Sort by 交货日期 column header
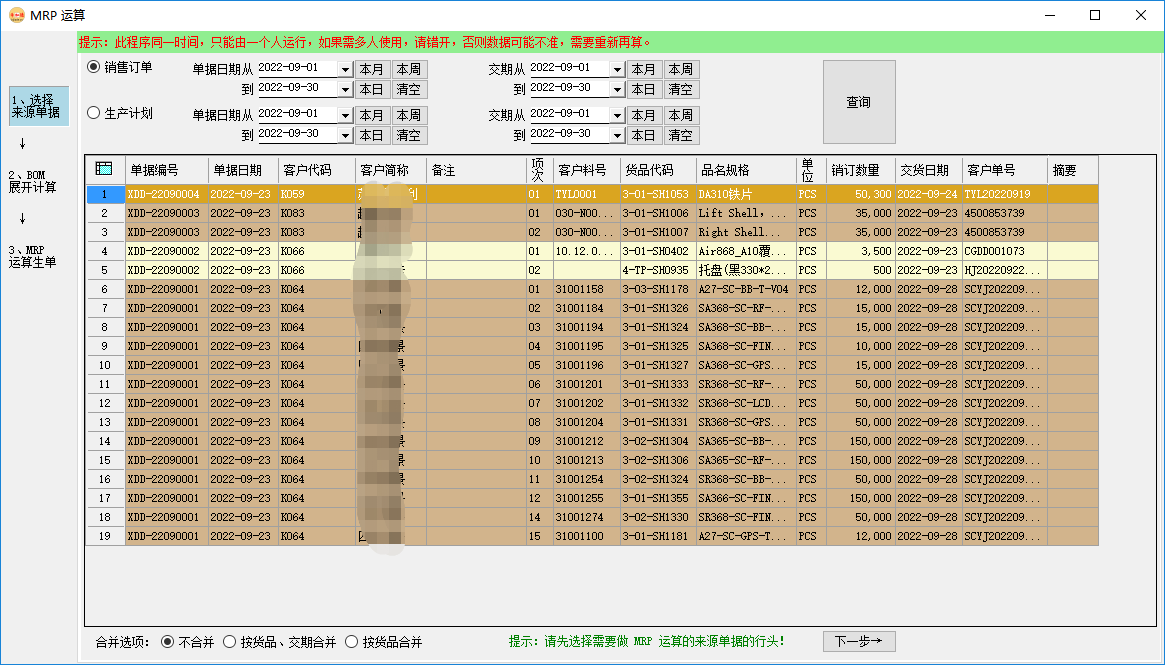The image size is (1165, 665). (928, 170)
